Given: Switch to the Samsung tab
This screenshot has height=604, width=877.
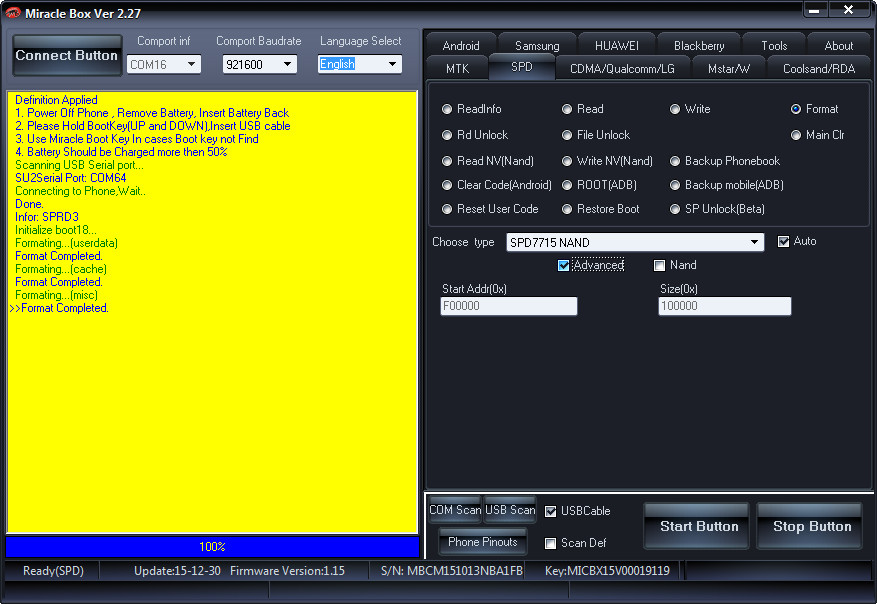Looking at the screenshot, I should coord(537,46).
